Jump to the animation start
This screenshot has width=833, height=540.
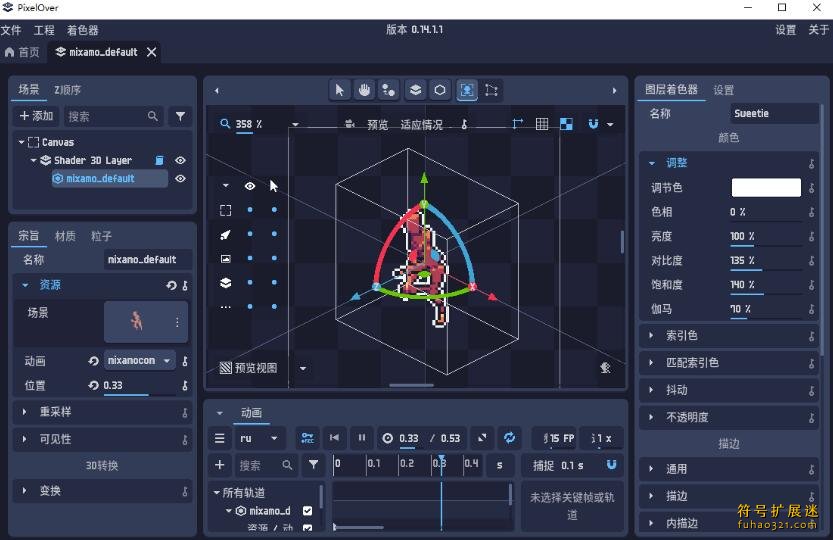point(335,438)
